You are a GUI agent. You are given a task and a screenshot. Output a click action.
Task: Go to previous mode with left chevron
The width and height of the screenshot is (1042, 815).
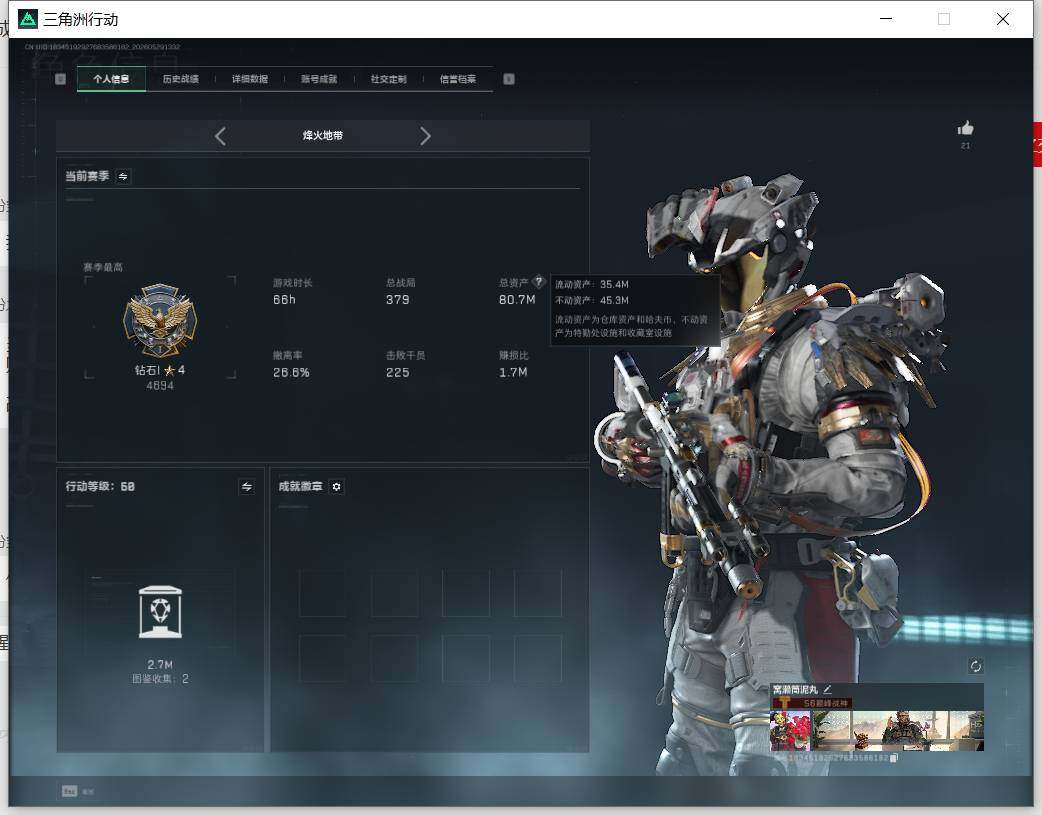pyautogui.click(x=221, y=136)
